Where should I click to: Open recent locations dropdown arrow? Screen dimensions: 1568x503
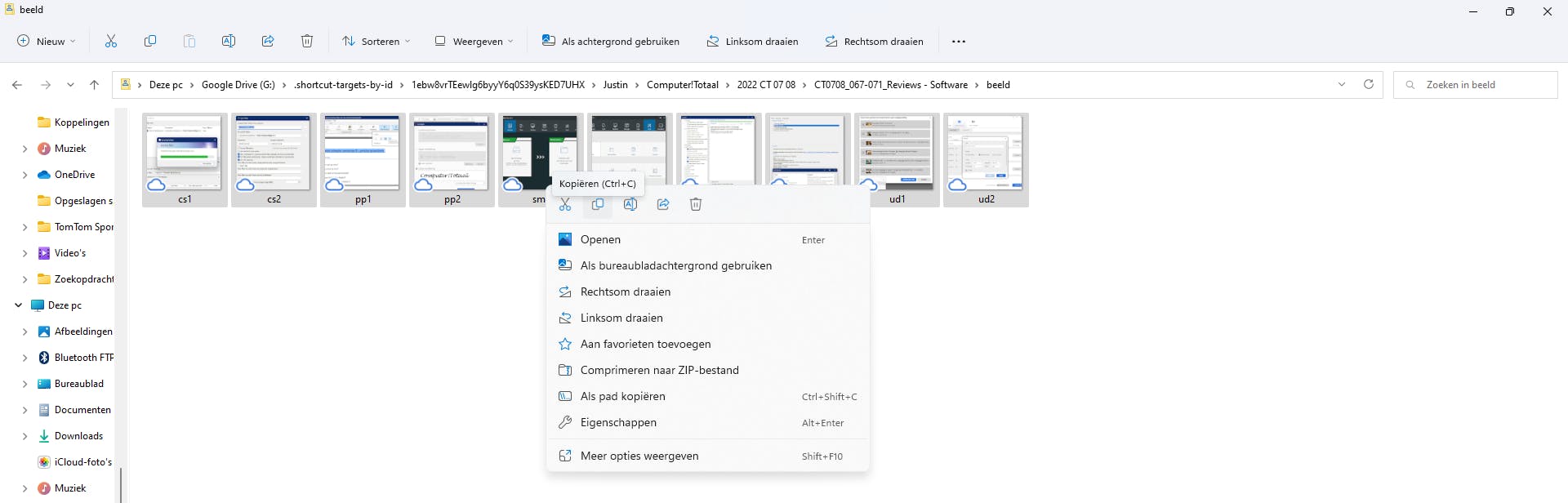(x=70, y=85)
